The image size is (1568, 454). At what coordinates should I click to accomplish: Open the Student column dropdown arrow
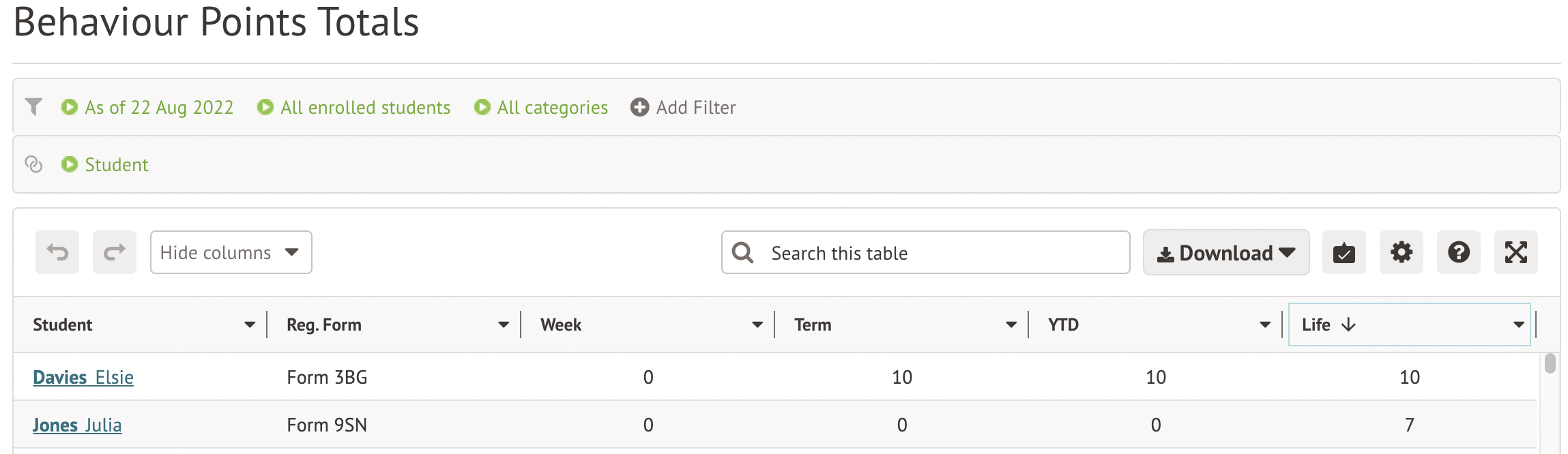tap(250, 324)
